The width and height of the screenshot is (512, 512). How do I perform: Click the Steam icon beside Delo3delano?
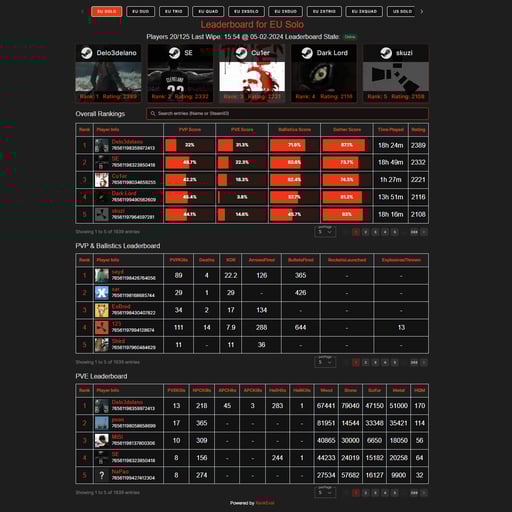87,53
